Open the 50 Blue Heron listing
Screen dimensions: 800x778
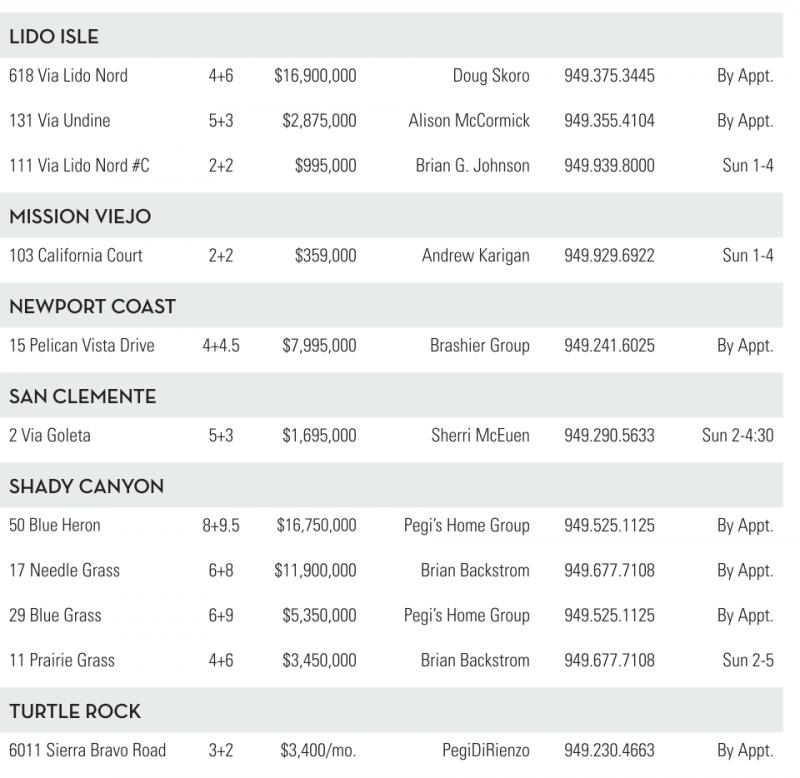pos(55,526)
